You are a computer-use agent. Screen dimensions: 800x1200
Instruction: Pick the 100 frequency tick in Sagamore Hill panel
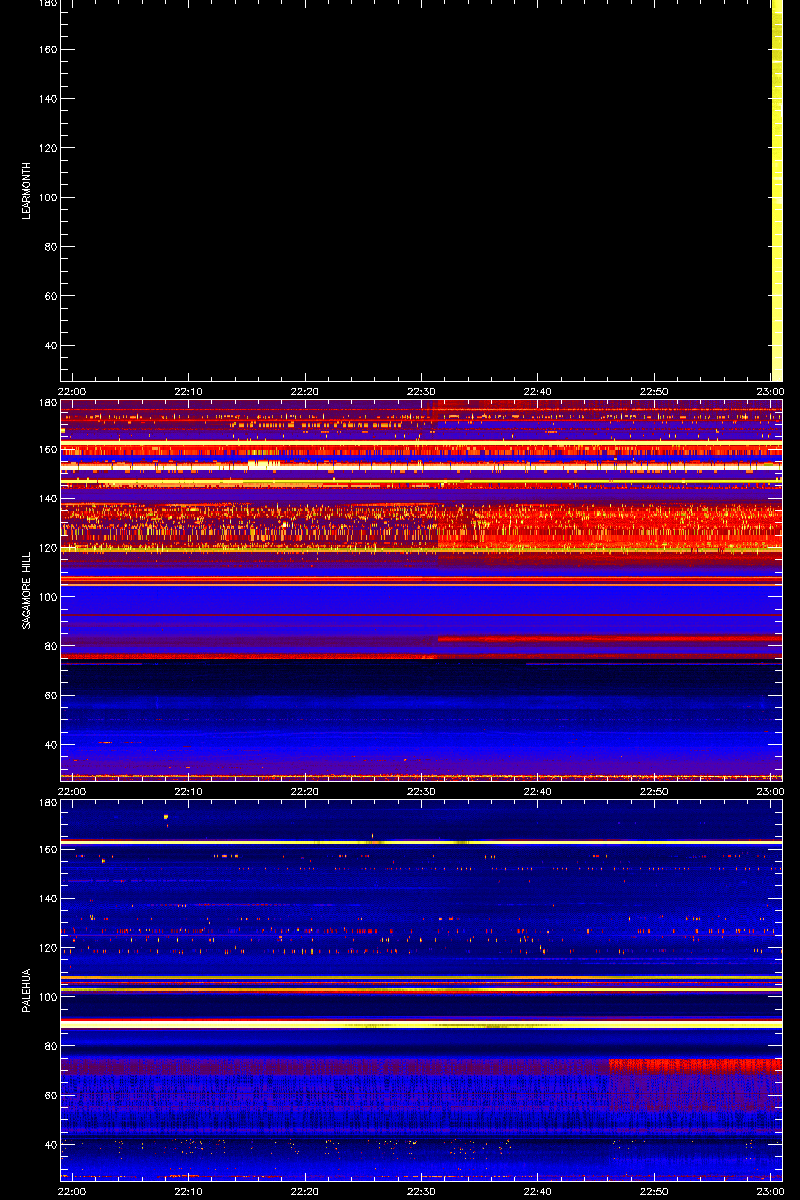(x=49, y=597)
